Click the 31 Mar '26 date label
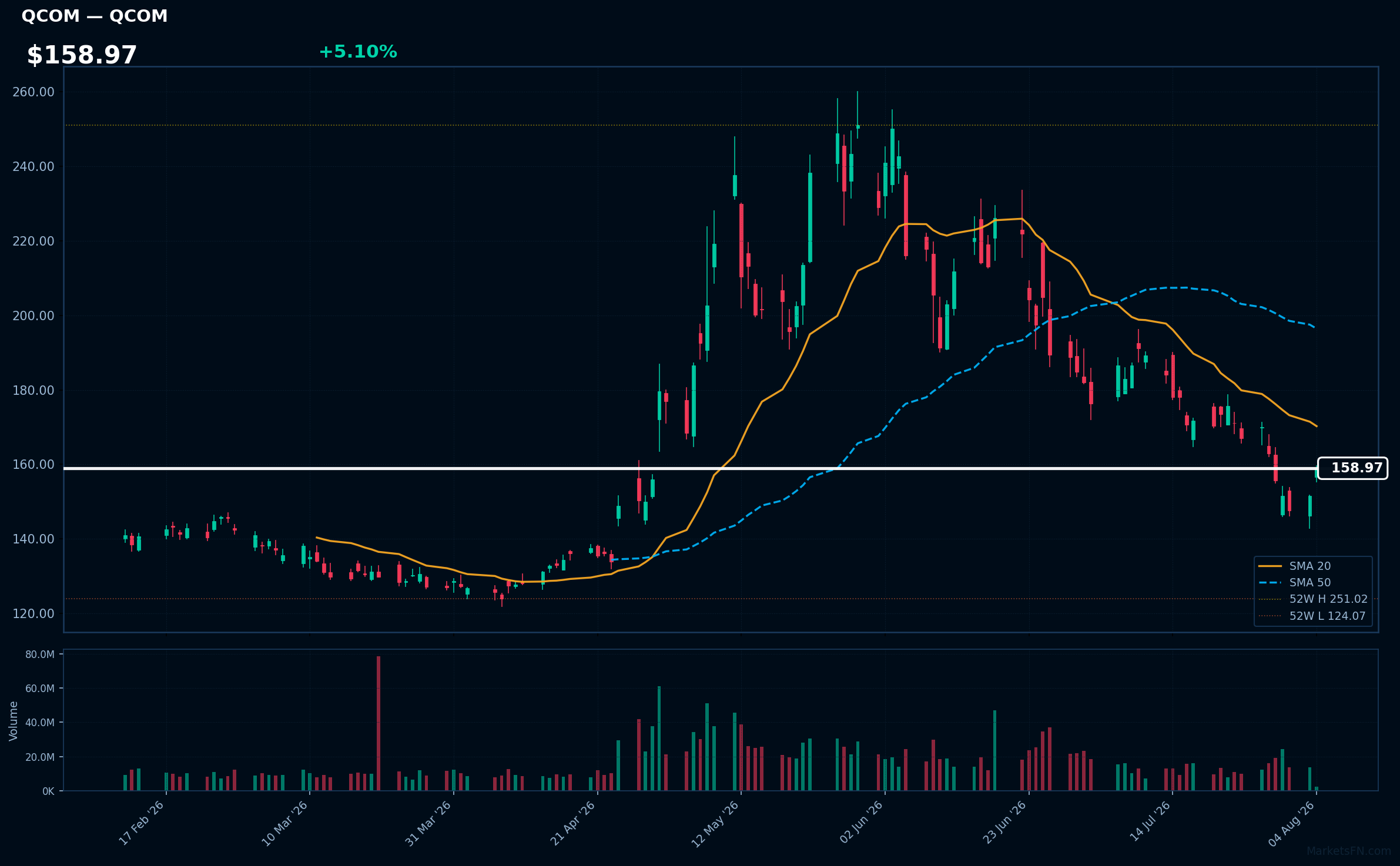1400x866 pixels. point(428,823)
